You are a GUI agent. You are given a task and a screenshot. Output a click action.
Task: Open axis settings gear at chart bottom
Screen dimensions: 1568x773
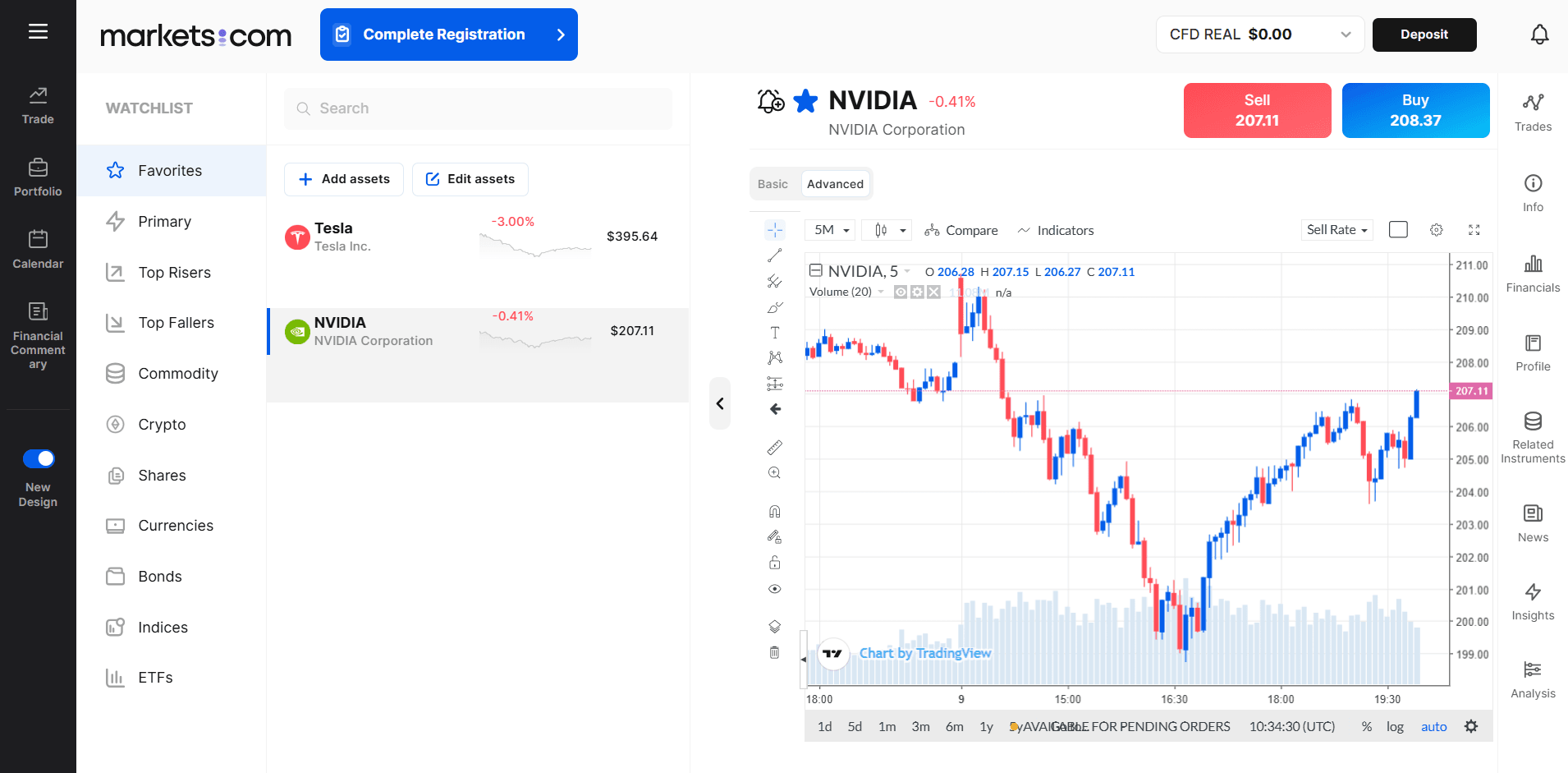[1471, 726]
